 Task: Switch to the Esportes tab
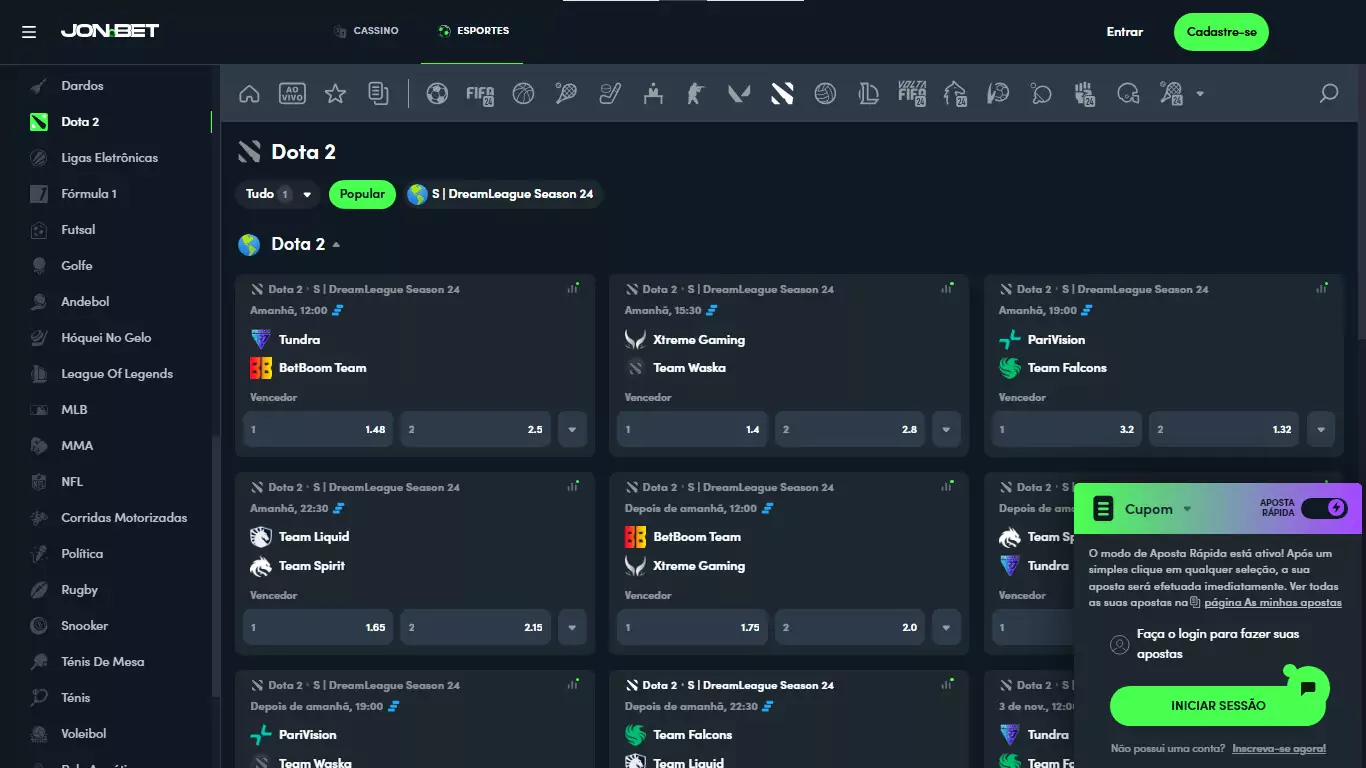473,31
